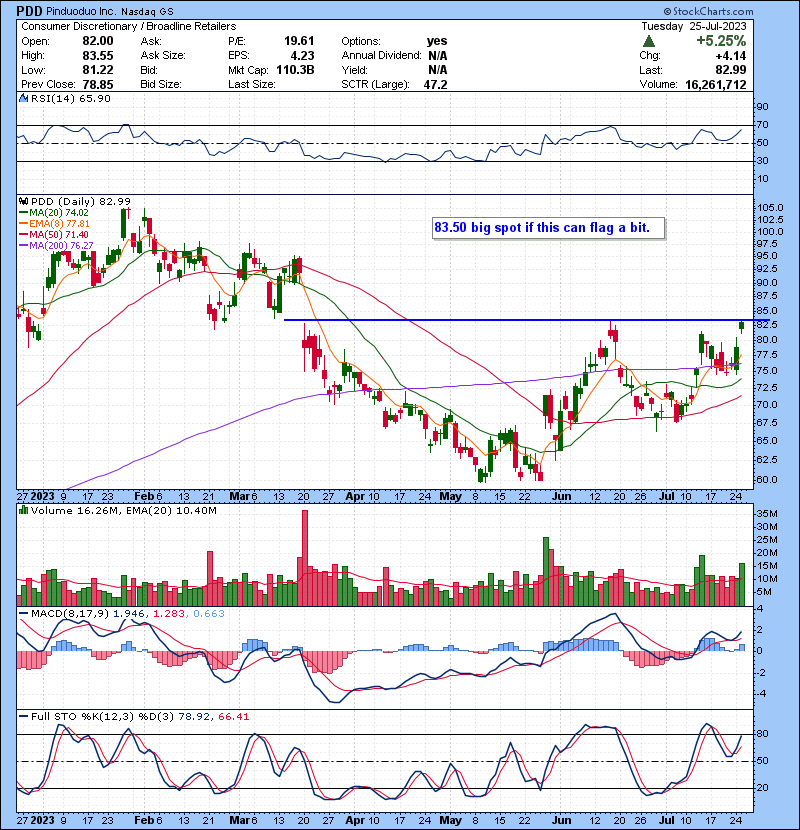This screenshot has width=800, height=830.
Task: Click the green up-triangle price change icon
Action: (649, 41)
